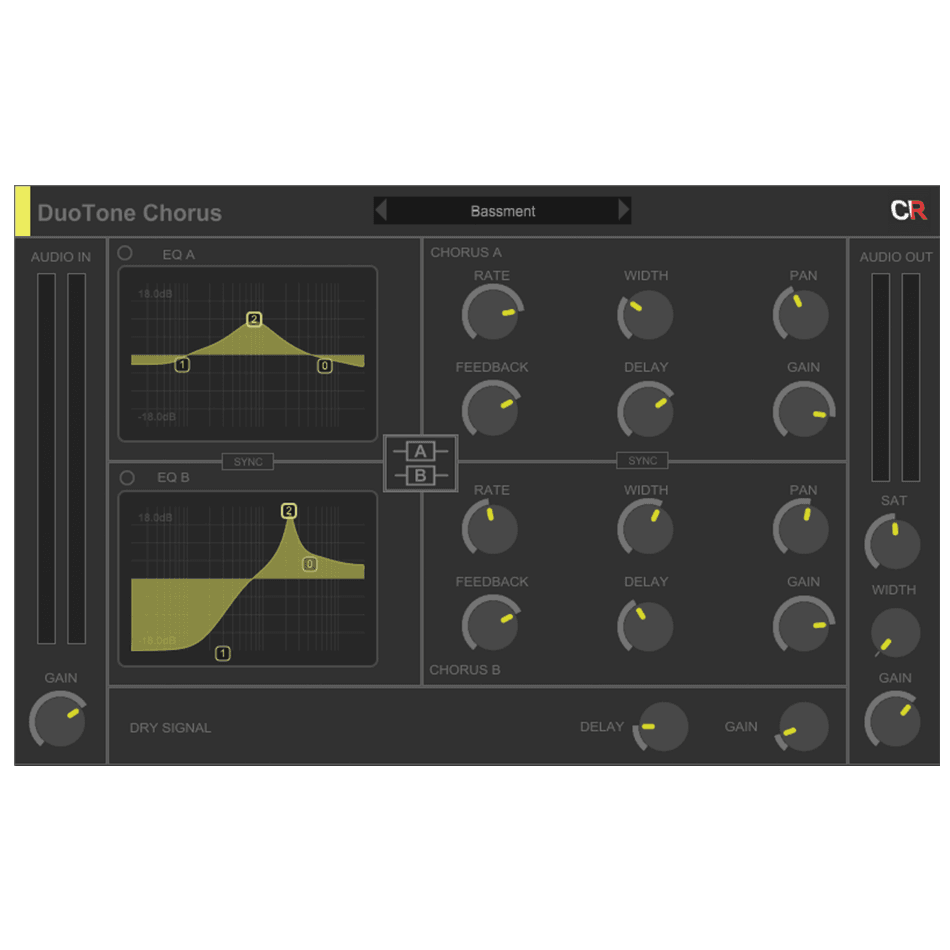Toggle the EQ B enable circle
Image resolution: width=950 pixels, height=950 pixels.
126,478
